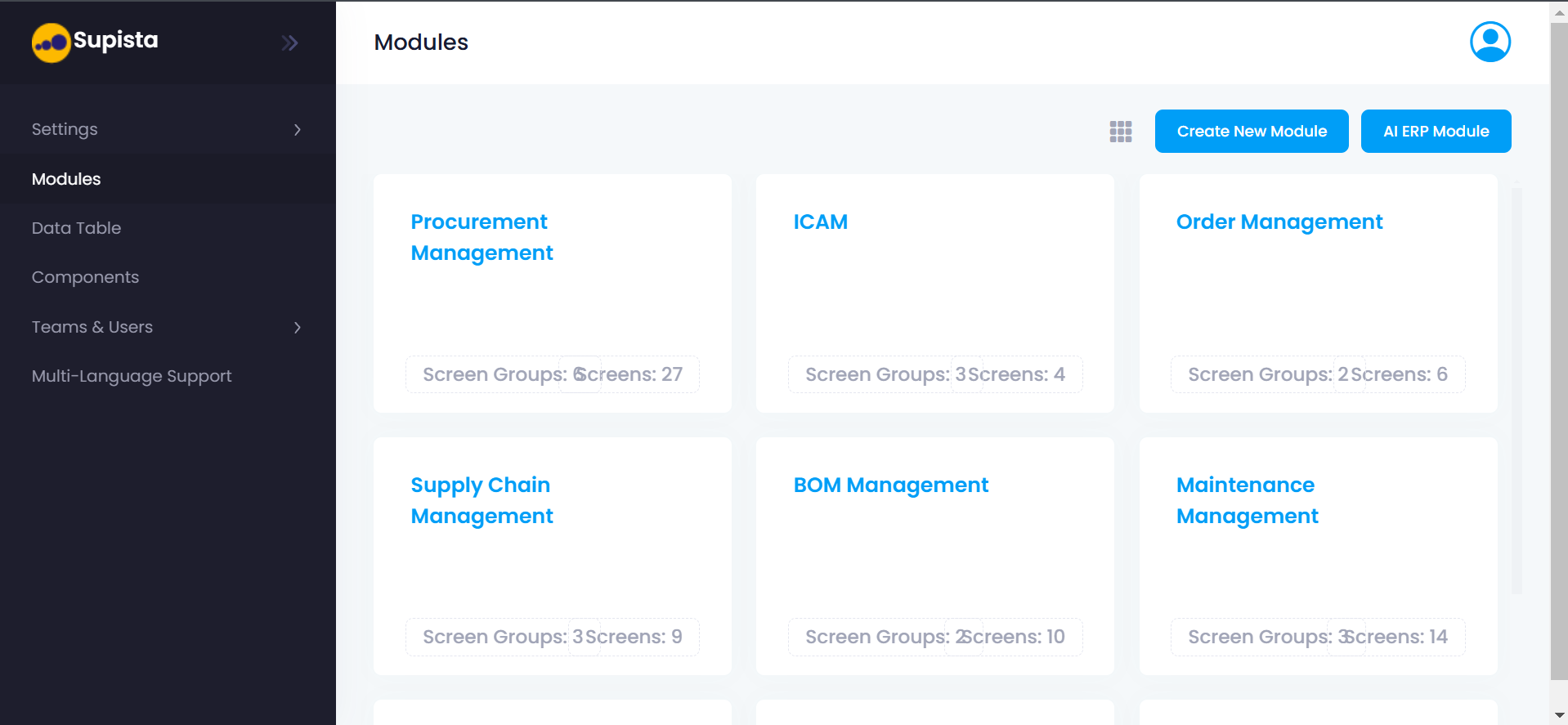1568x725 pixels.
Task: Open the user profile avatar icon
Action: click(1490, 43)
